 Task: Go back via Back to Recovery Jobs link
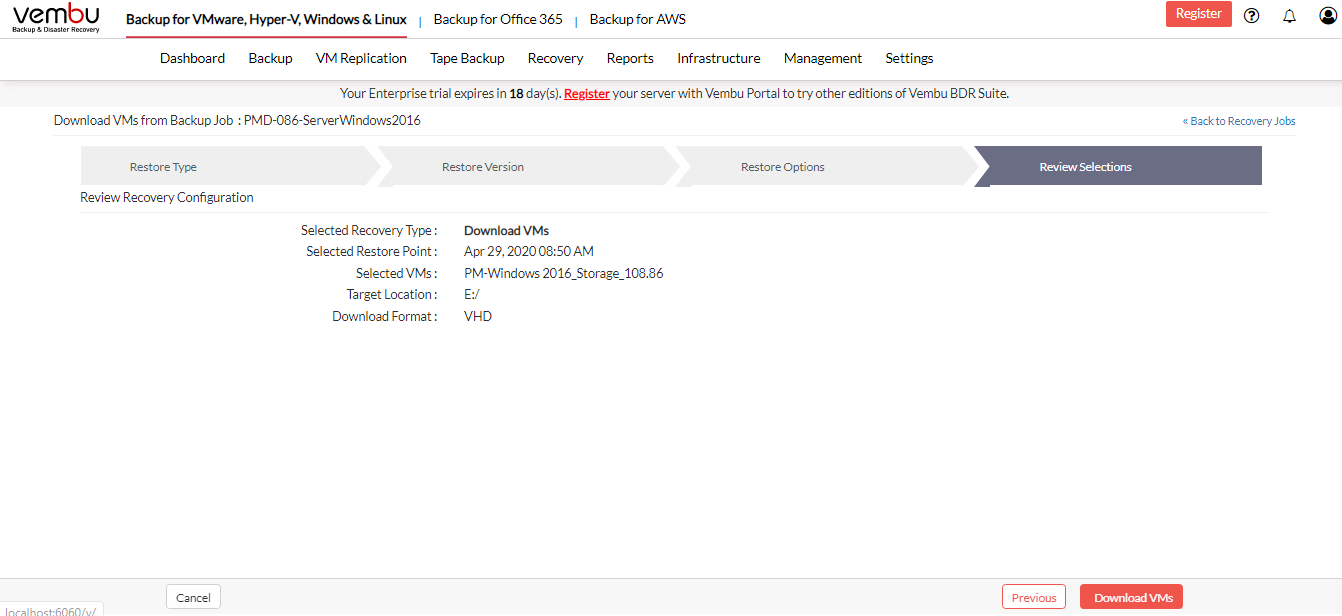point(1238,121)
